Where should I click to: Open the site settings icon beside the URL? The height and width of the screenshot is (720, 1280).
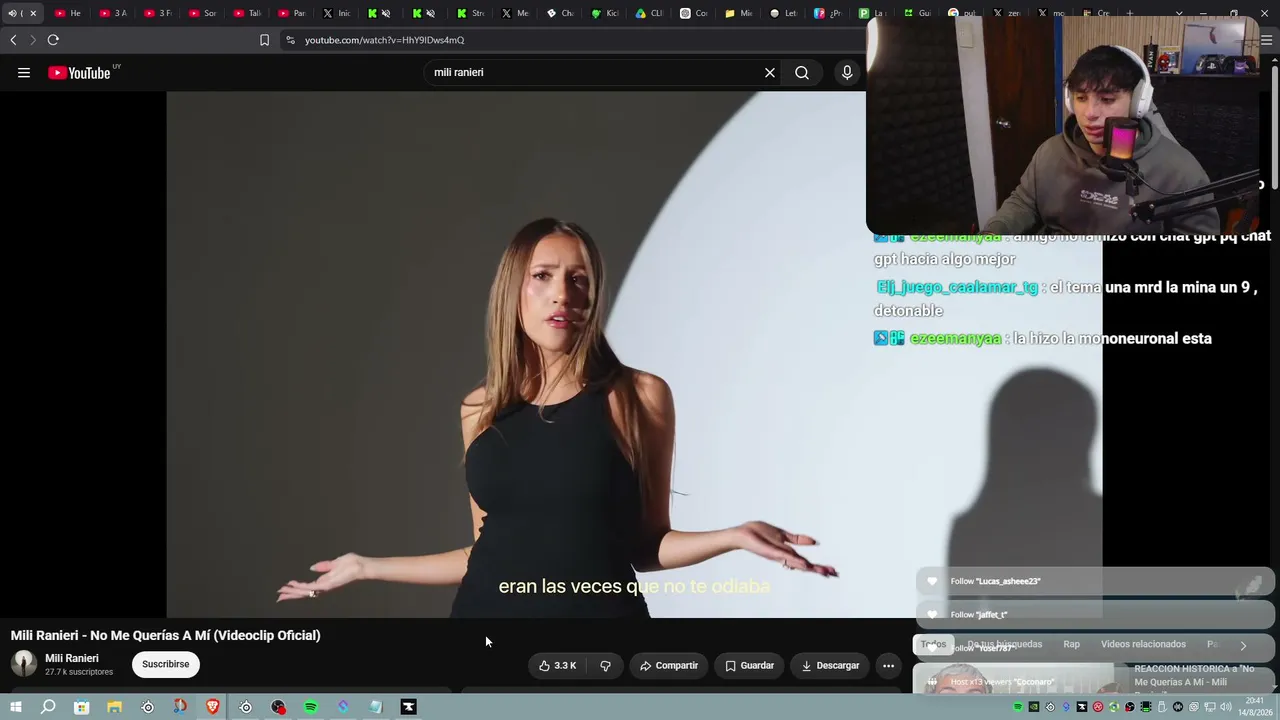coord(290,40)
